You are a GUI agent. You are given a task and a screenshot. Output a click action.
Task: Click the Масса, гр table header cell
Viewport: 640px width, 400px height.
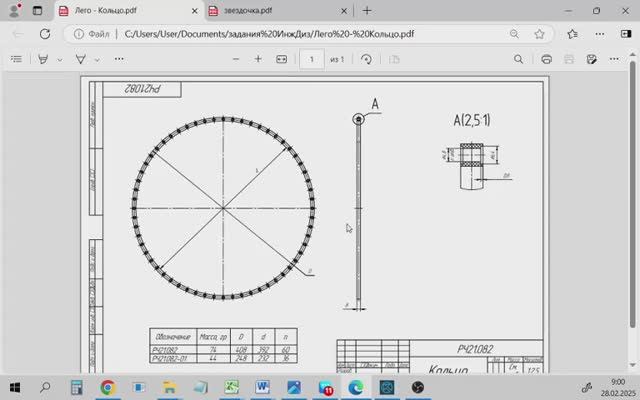213,337
